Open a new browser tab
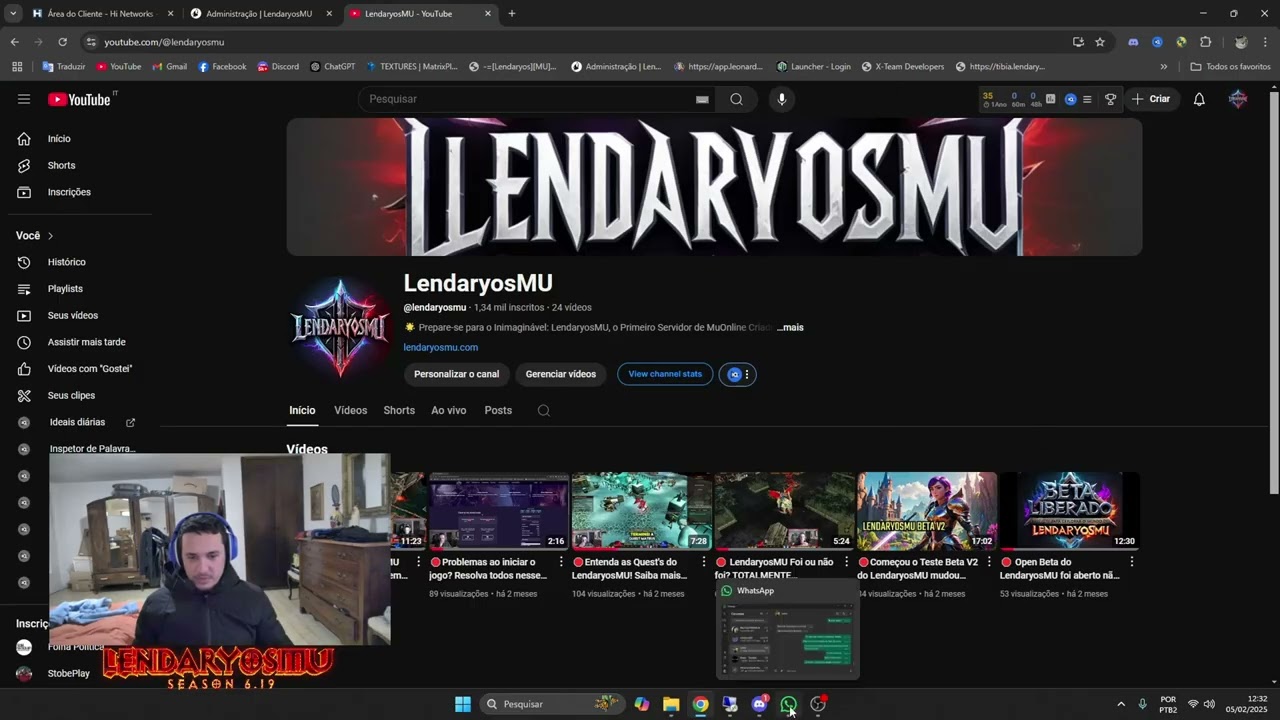 [512, 14]
